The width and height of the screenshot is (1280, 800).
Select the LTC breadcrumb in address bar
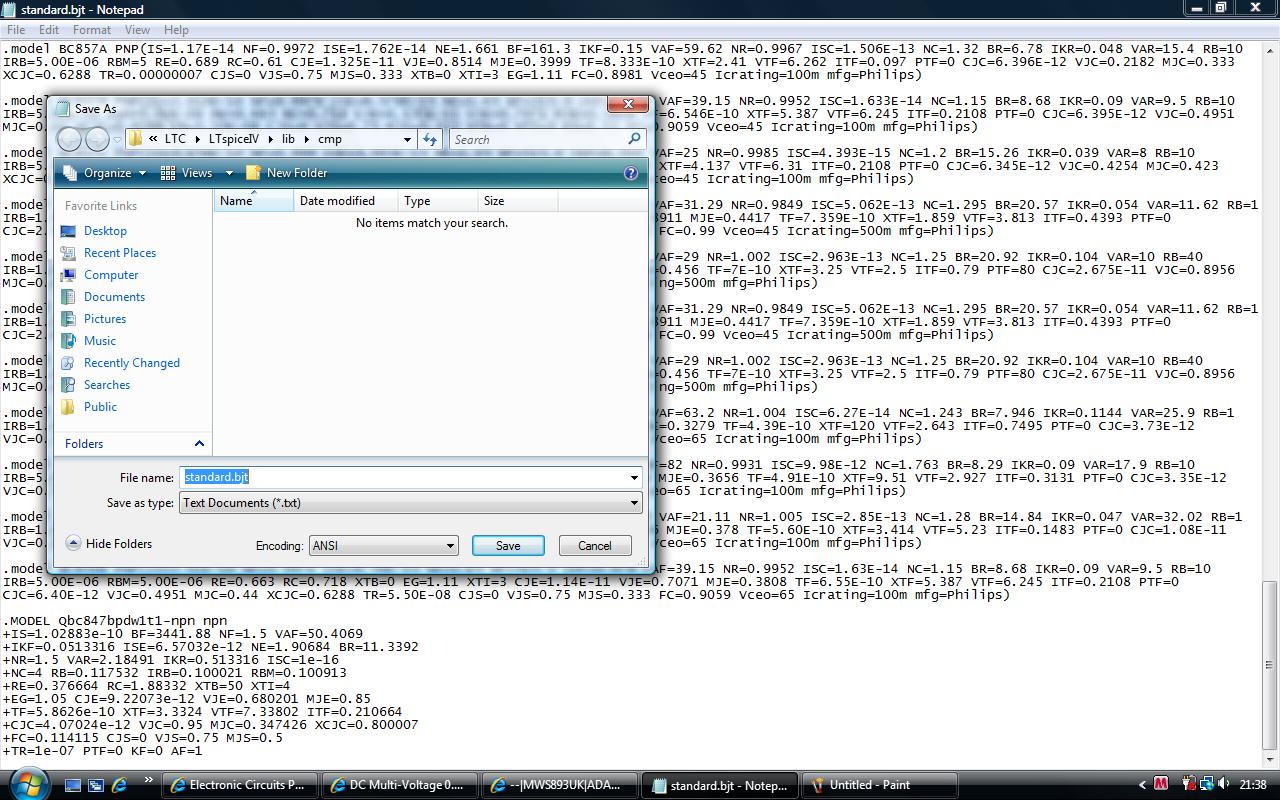[x=175, y=139]
